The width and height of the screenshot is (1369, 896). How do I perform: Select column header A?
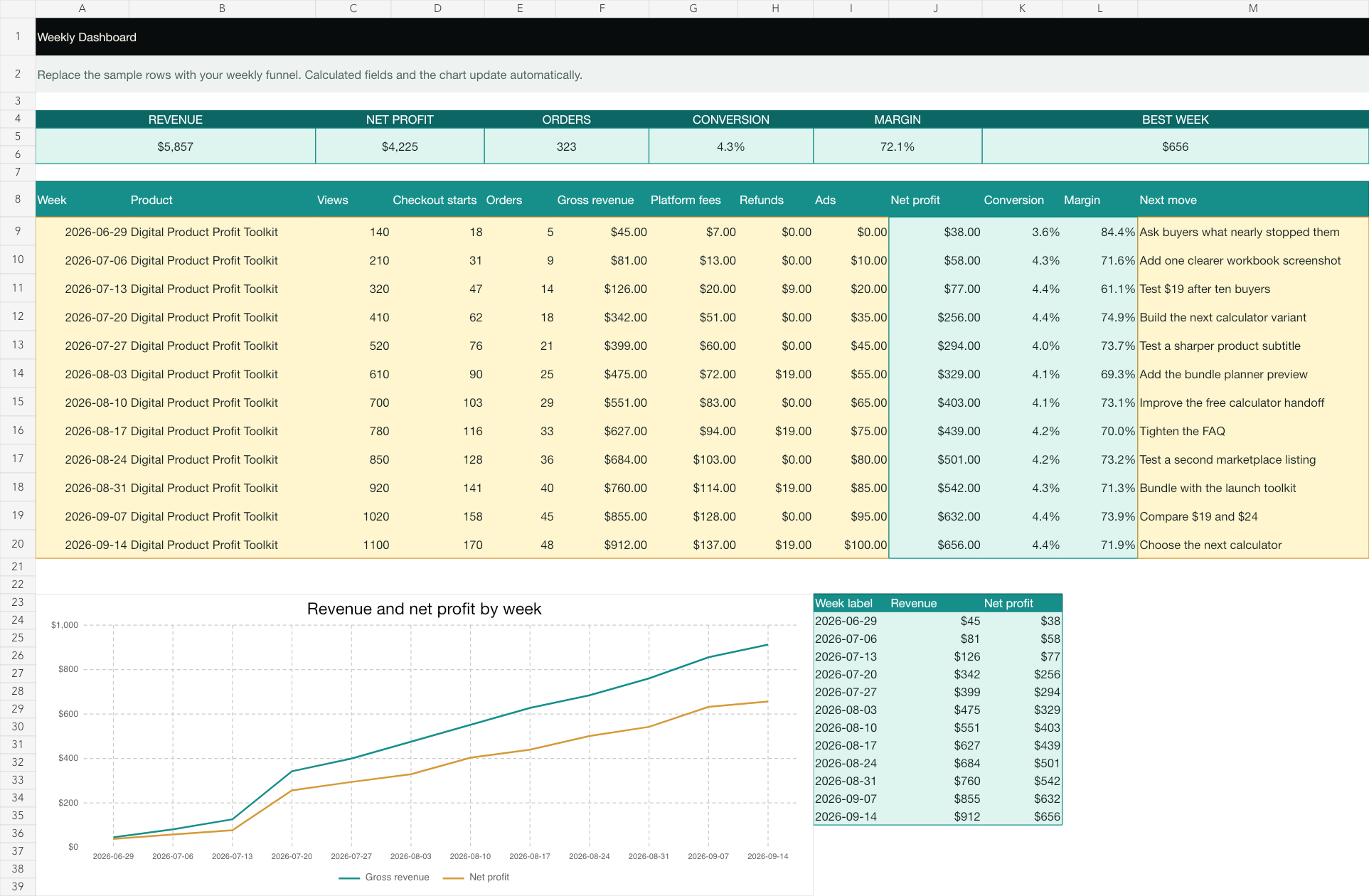82,9
